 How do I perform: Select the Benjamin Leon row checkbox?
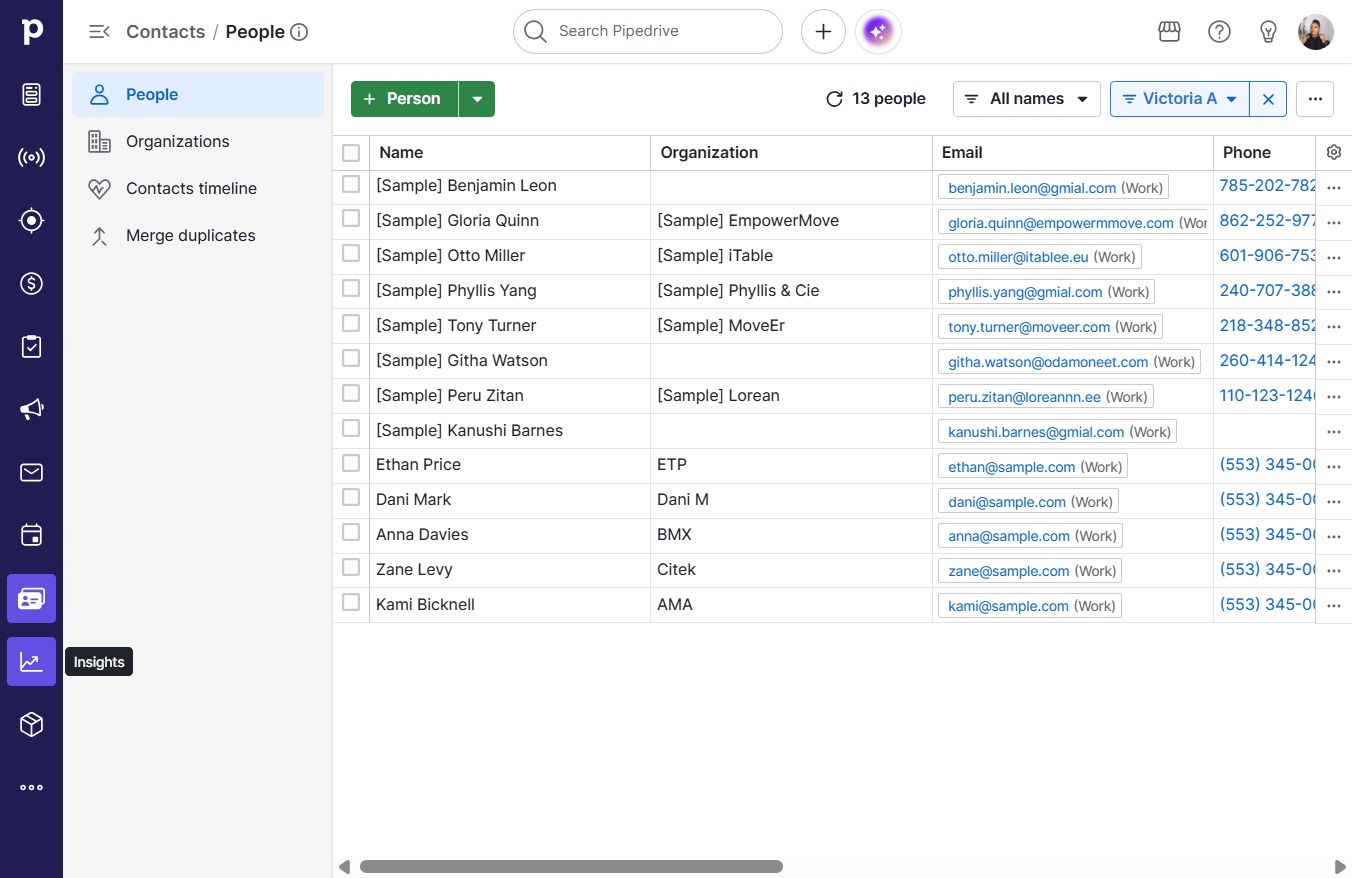(x=351, y=184)
